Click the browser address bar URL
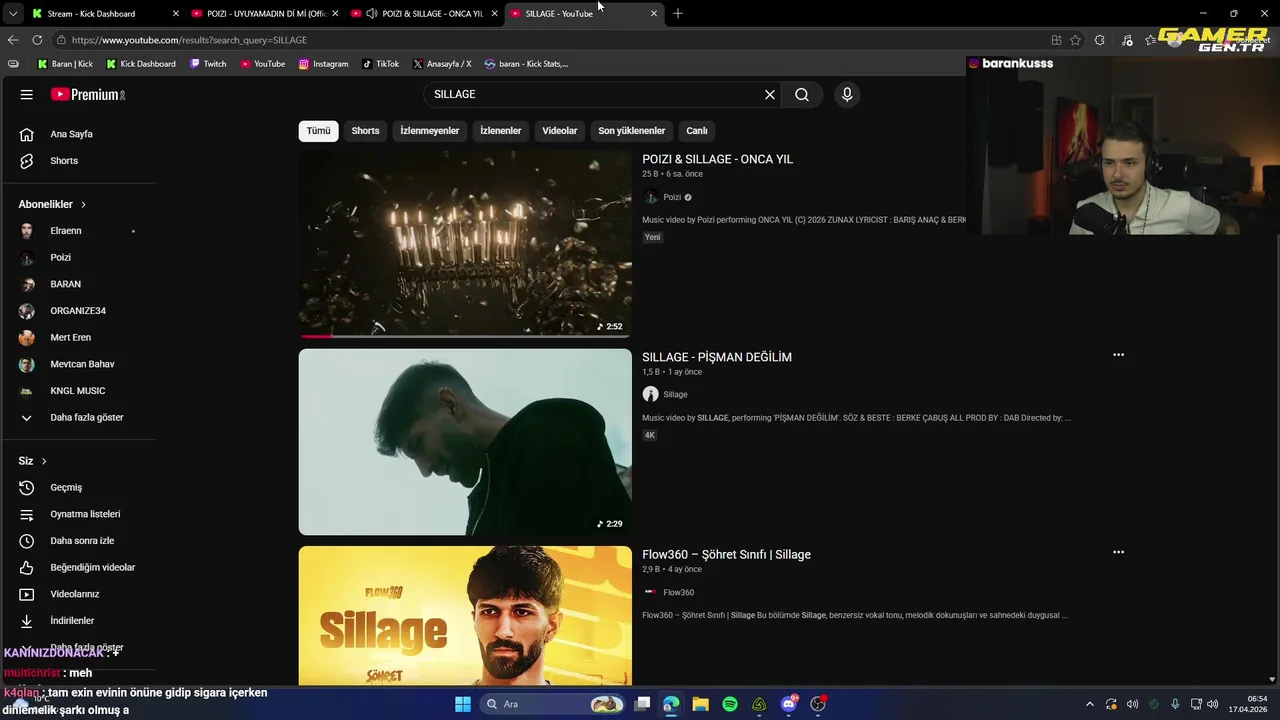The height and width of the screenshot is (720, 1280). [189, 40]
